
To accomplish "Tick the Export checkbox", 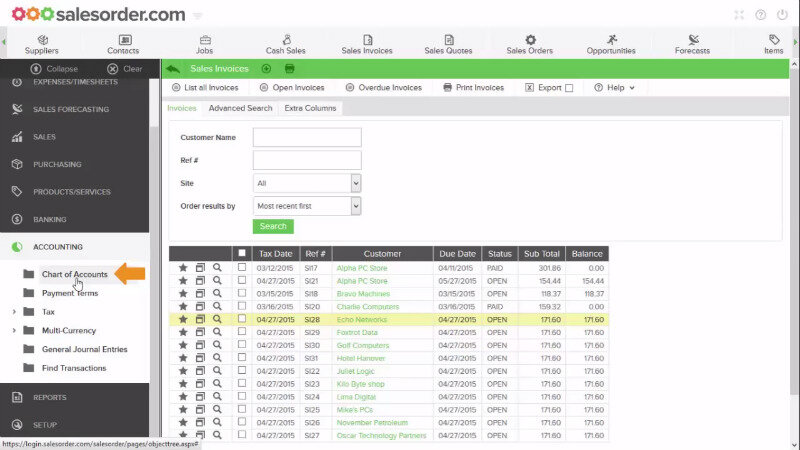I will [x=569, y=88].
